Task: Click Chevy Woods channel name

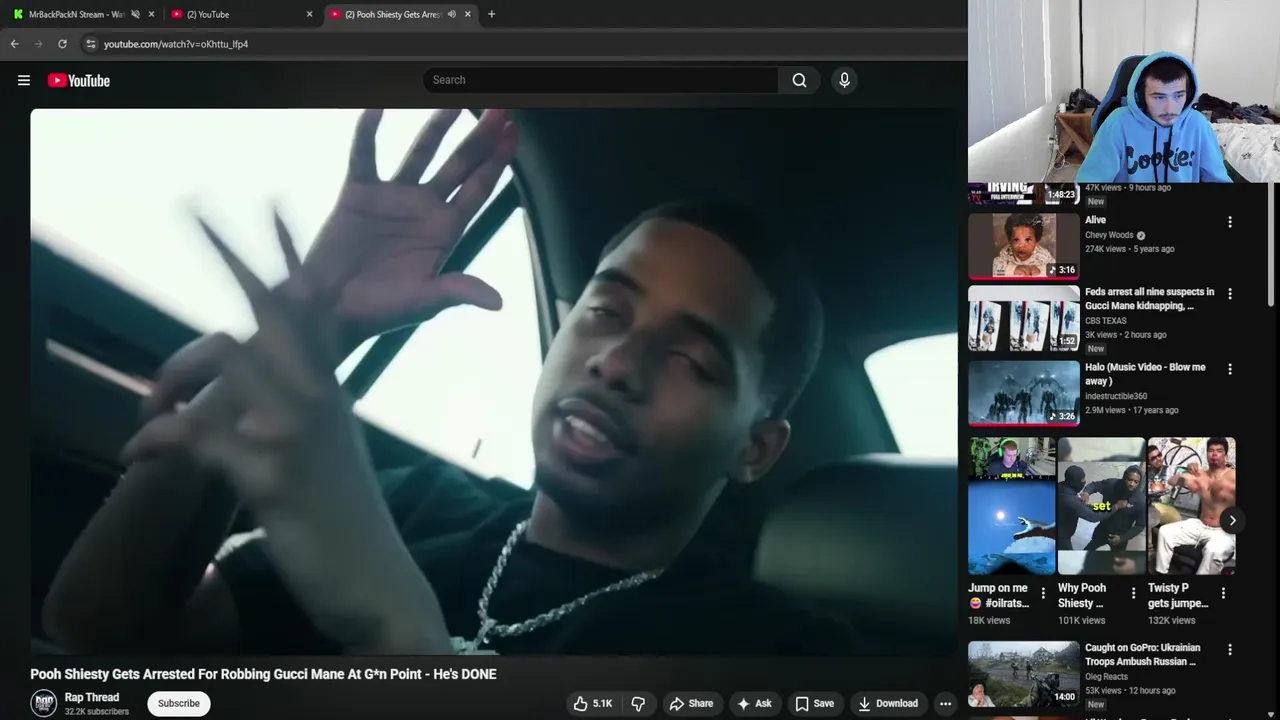Action: pos(1109,235)
